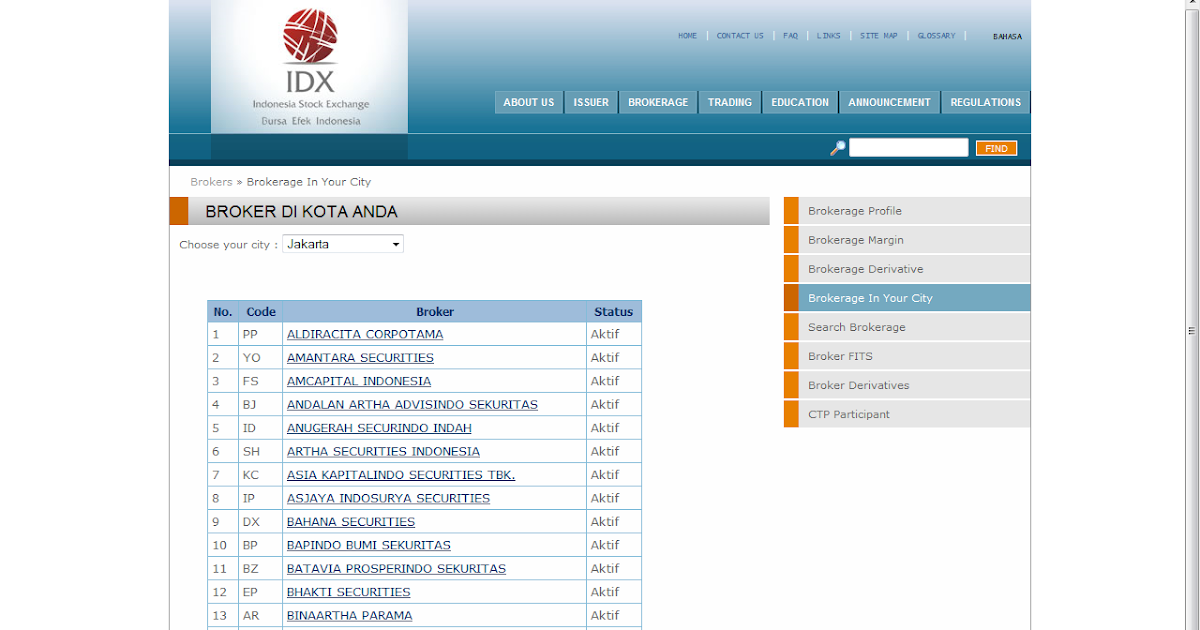Select broker code YO cell
The height and width of the screenshot is (630, 1200).
(x=261, y=358)
